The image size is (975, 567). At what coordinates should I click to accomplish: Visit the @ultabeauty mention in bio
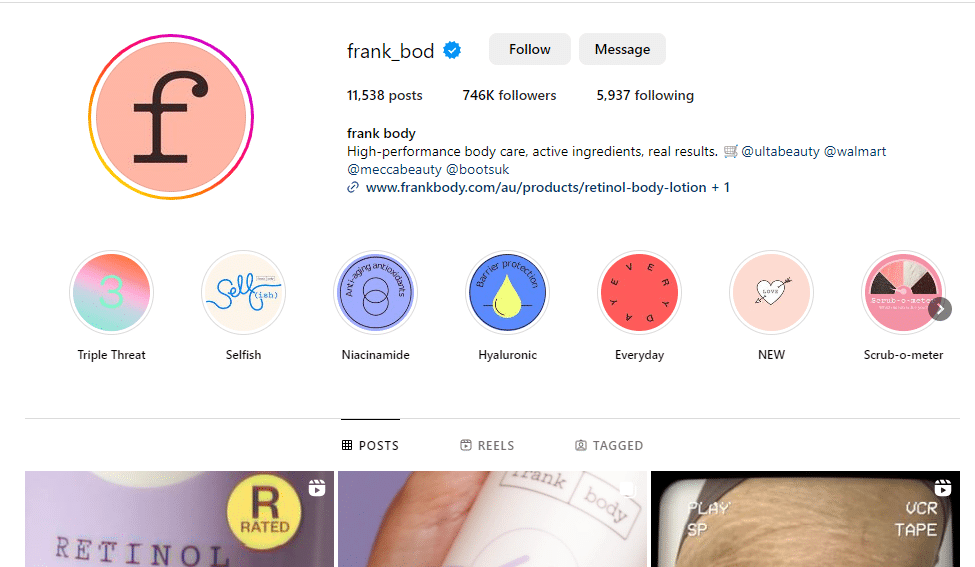pos(780,151)
